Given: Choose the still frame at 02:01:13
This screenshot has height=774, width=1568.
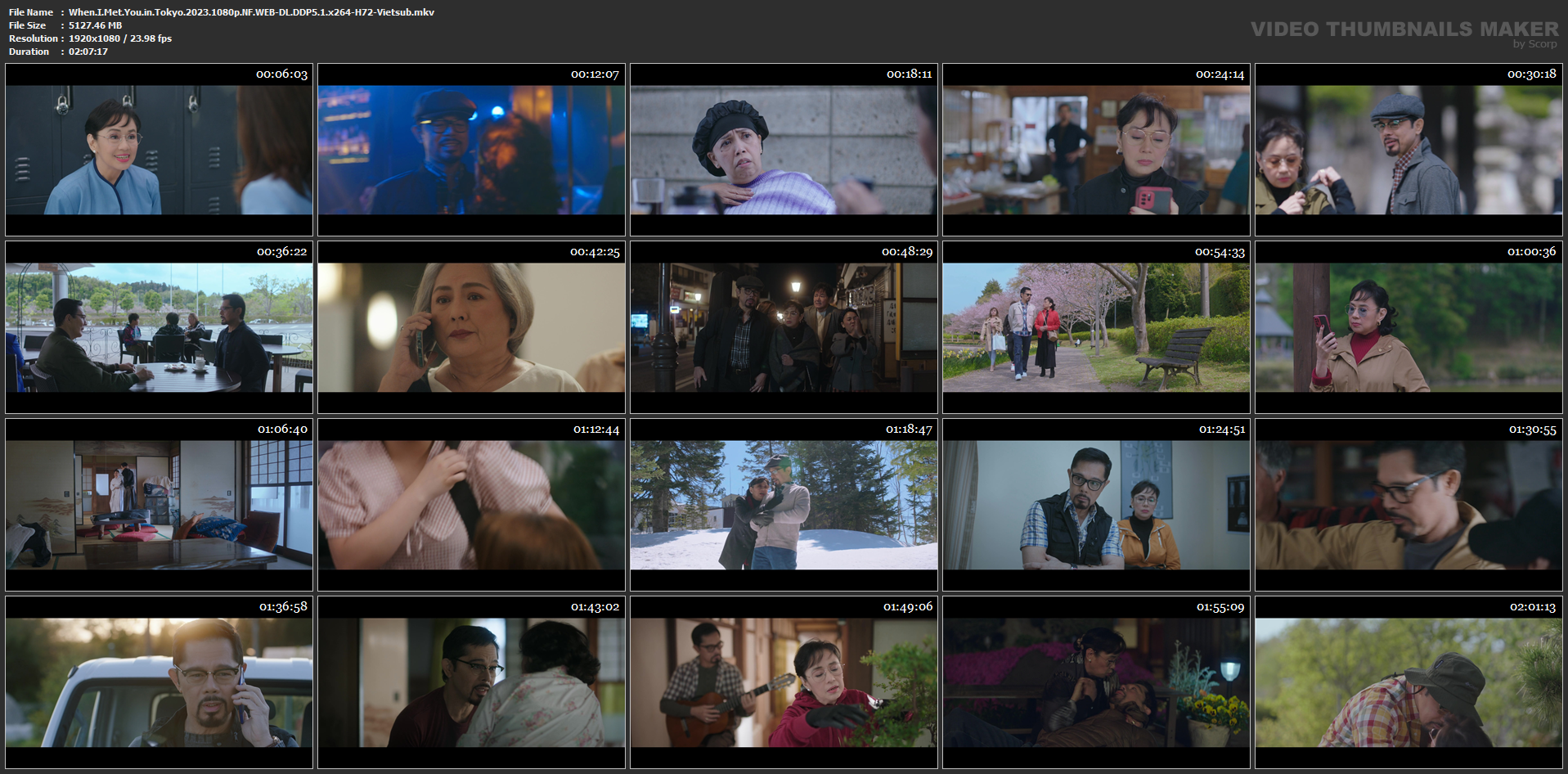Looking at the screenshot, I should [1409, 682].
